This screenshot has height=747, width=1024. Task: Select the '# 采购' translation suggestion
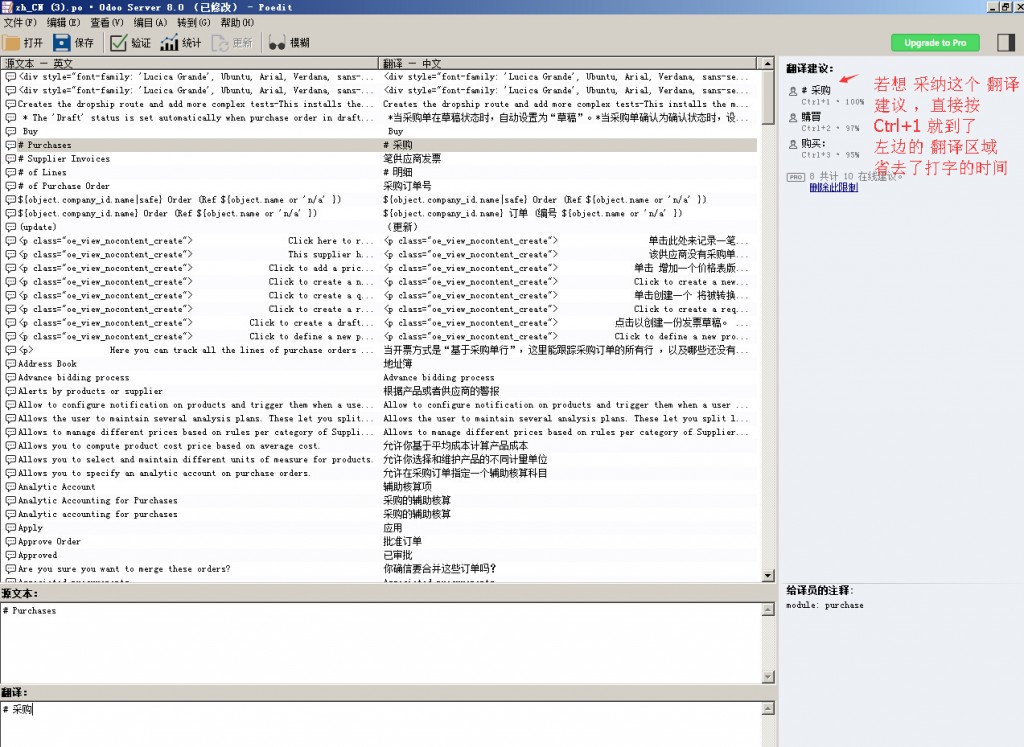coord(820,90)
